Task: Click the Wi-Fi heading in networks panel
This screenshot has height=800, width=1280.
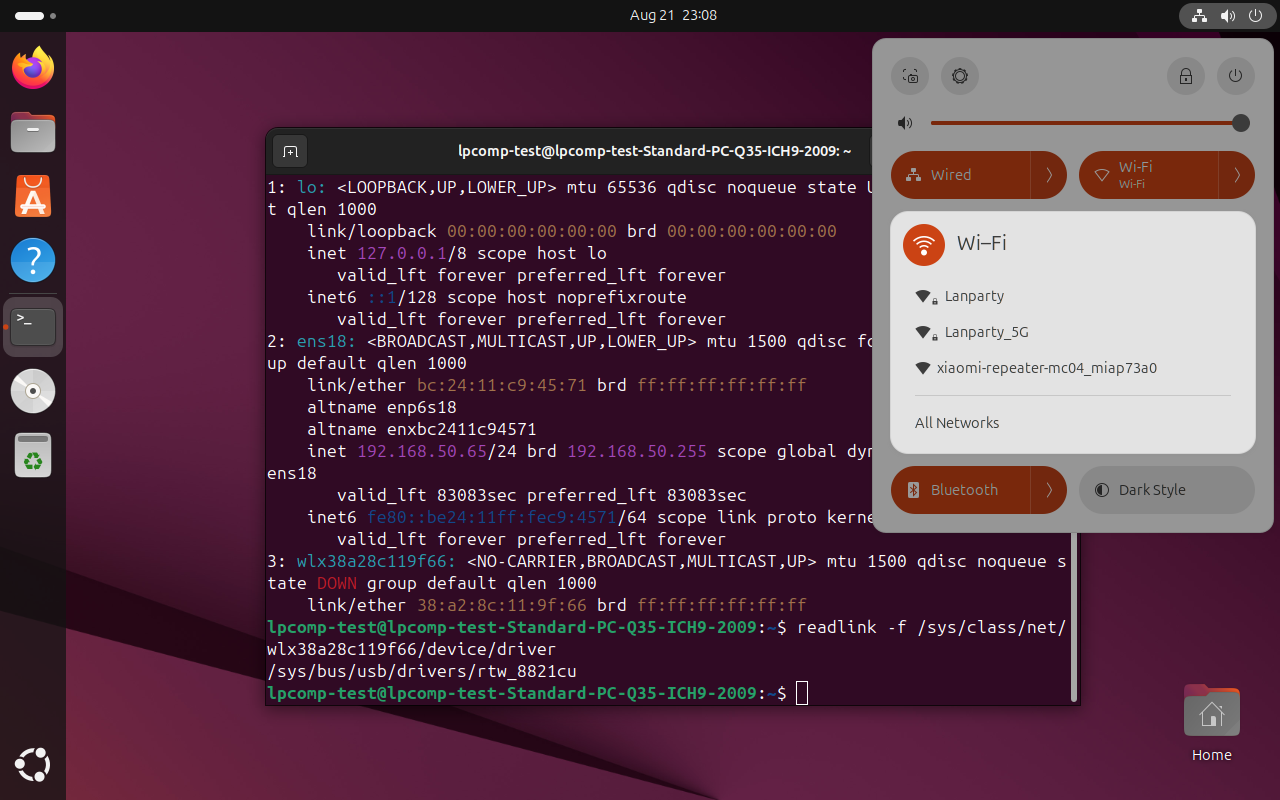Action: [981, 243]
